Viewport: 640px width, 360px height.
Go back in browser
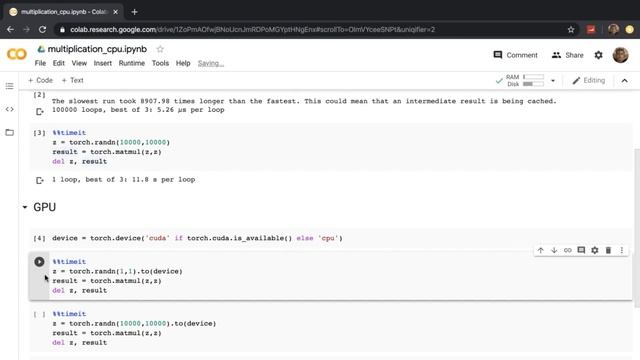(x=10, y=29)
